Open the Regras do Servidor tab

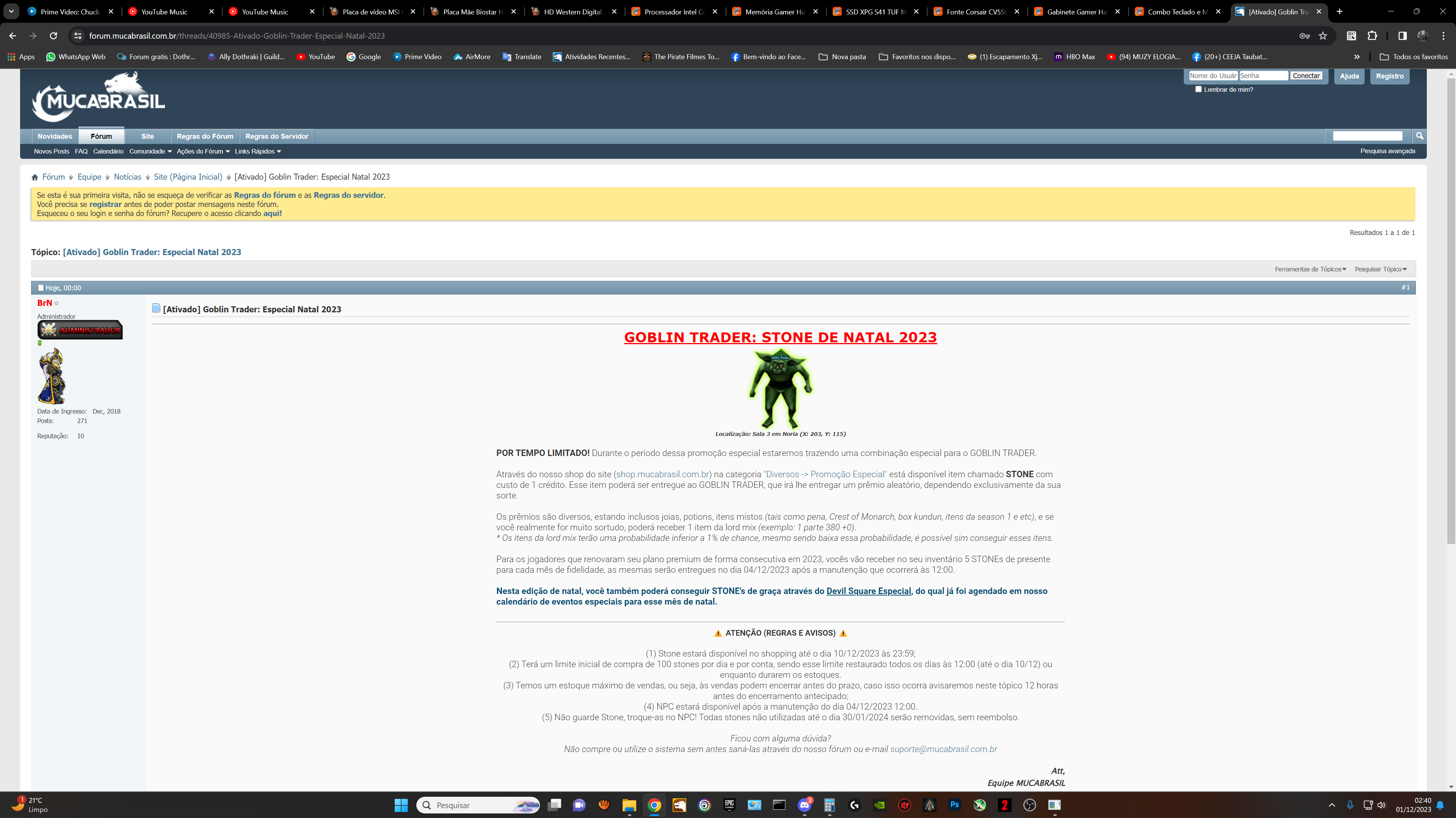coord(276,136)
